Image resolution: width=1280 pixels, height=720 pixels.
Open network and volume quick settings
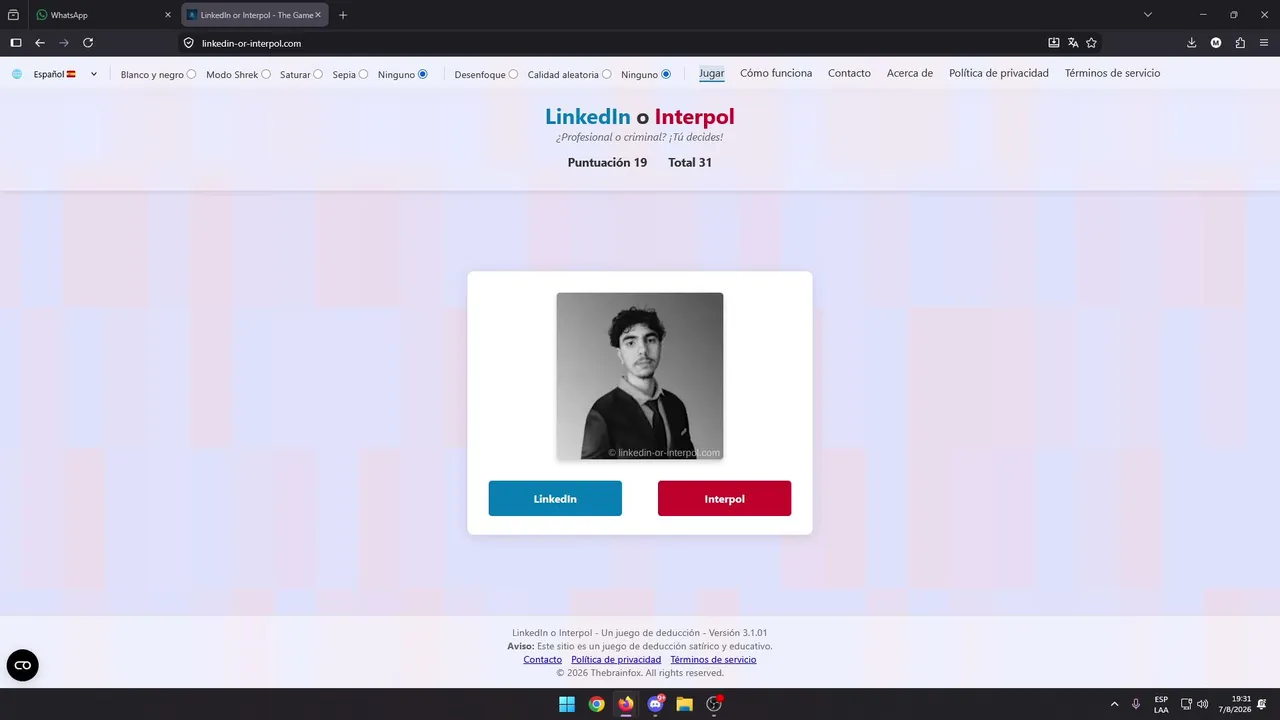pos(1194,704)
